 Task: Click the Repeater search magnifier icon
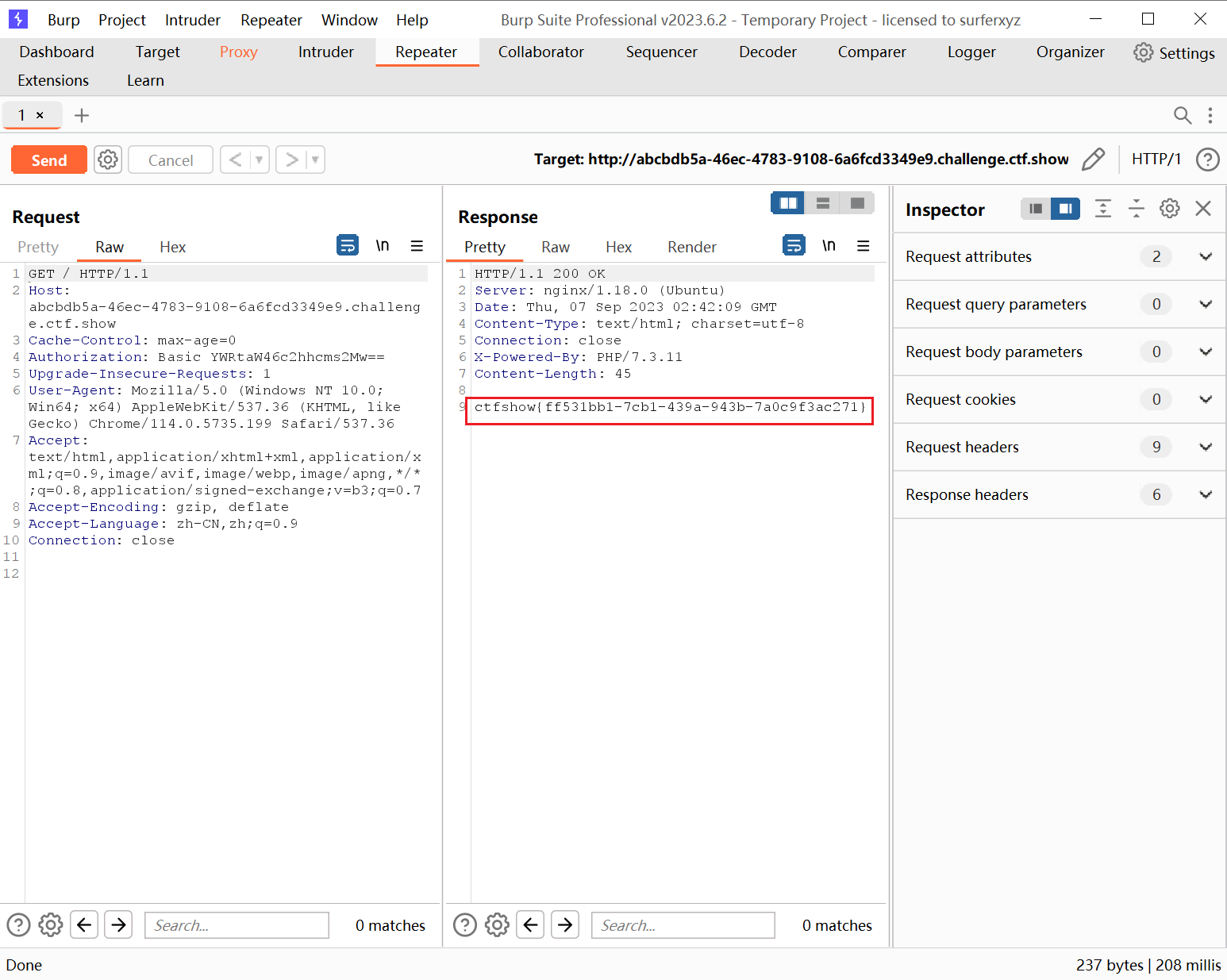(x=1182, y=116)
